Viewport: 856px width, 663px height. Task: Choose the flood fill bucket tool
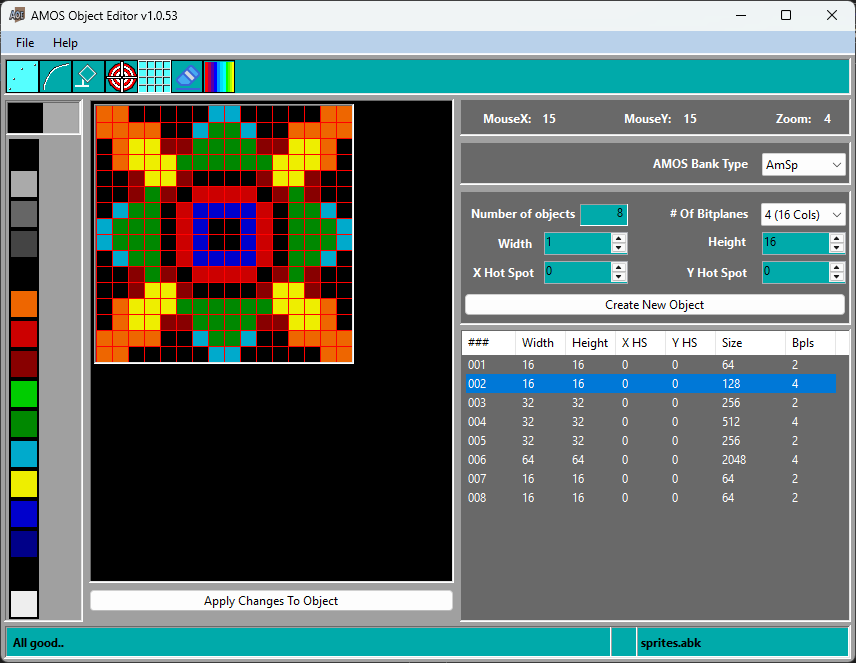(88, 76)
